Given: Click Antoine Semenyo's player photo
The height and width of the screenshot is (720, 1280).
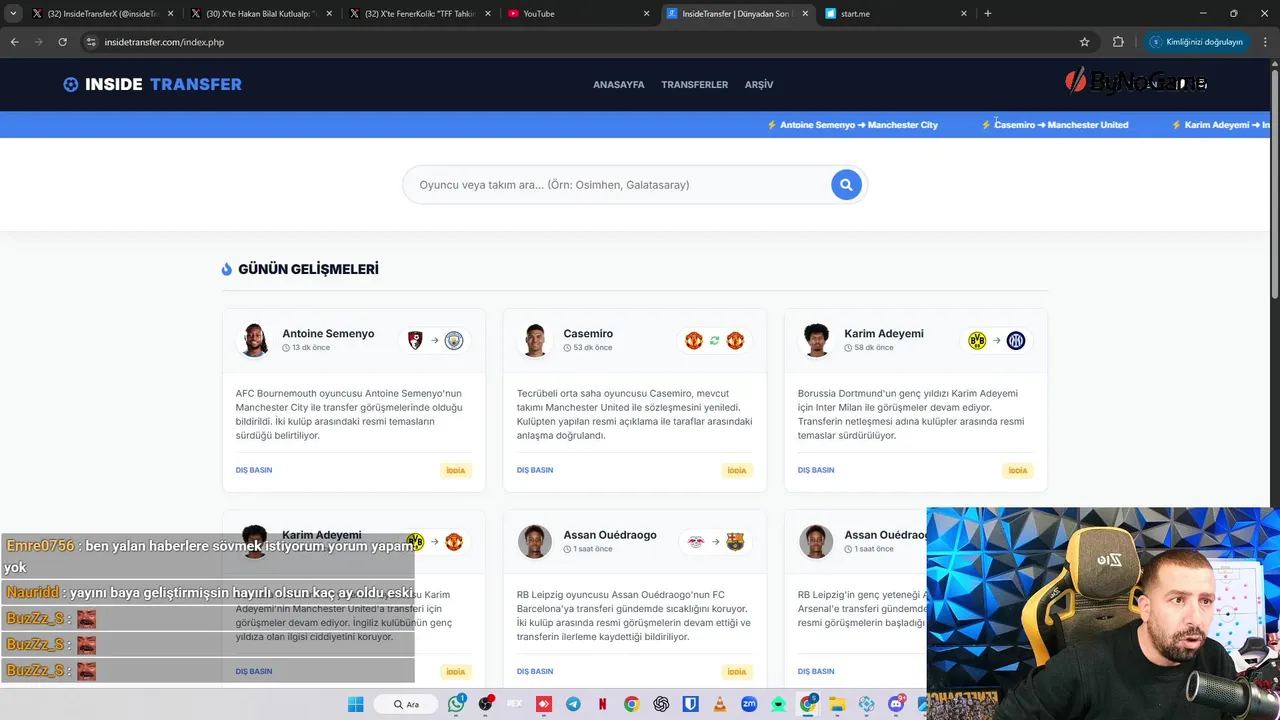Looking at the screenshot, I should point(254,340).
